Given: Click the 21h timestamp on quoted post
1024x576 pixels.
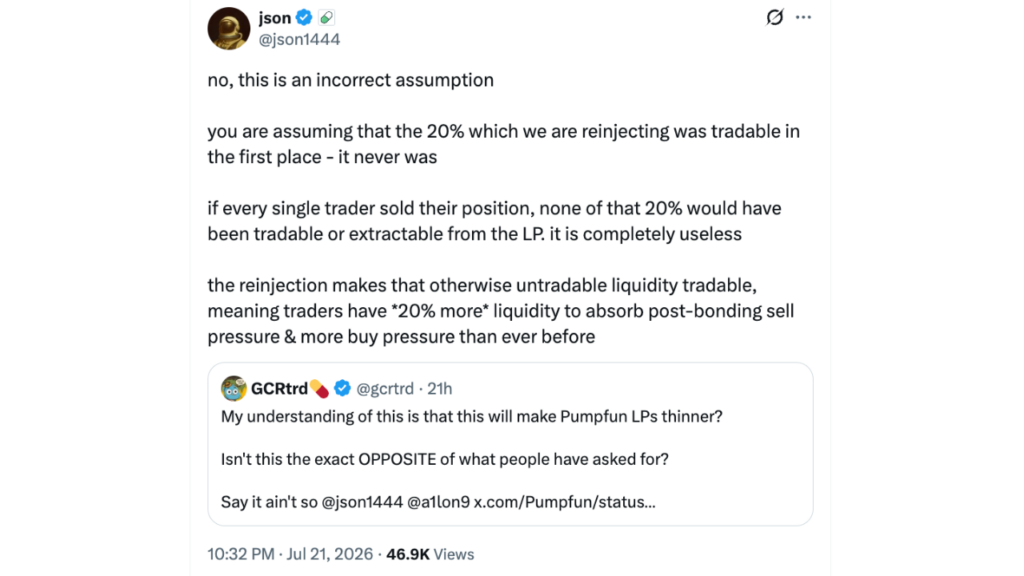Looking at the screenshot, I should pos(440,389).
